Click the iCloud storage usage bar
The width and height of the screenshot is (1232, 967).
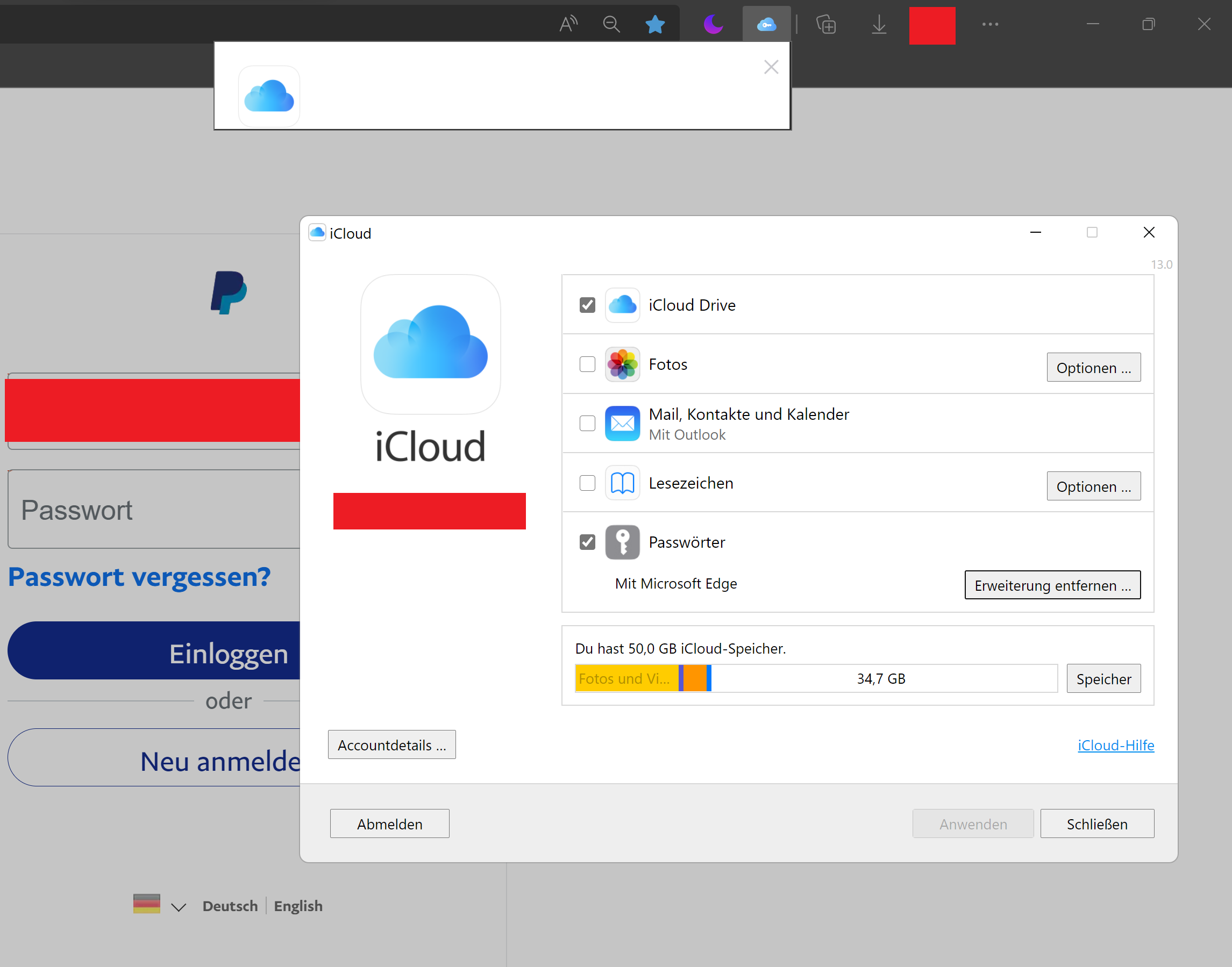(x=816, y=678)
